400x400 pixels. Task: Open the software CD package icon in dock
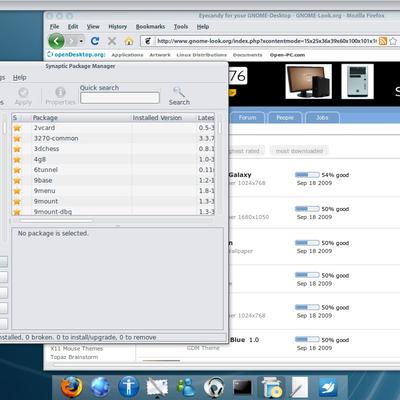[272, 388]
